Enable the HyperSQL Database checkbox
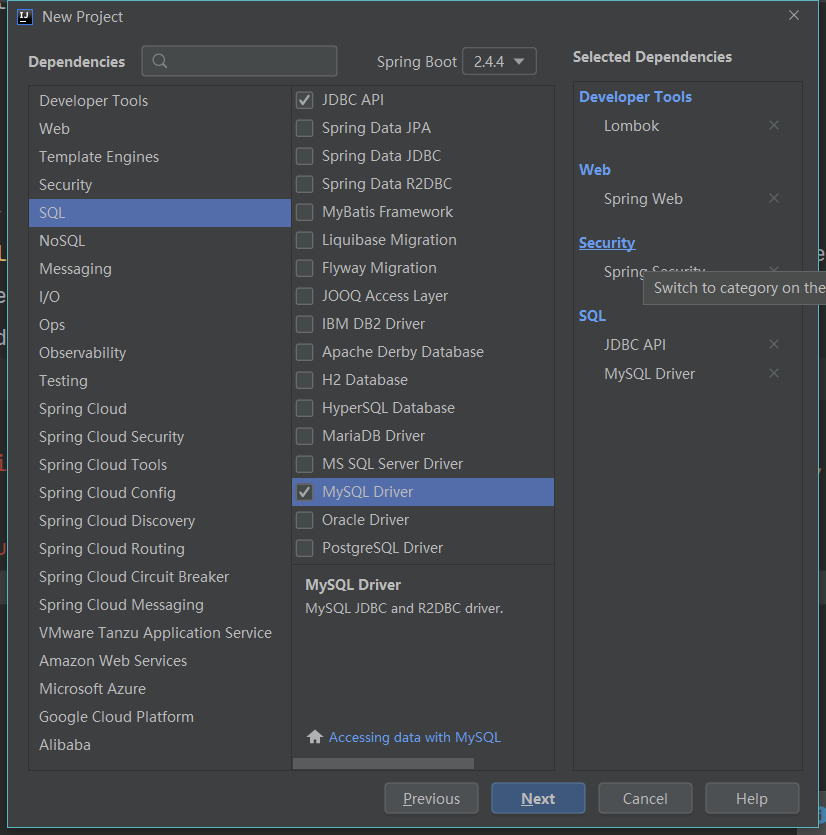The width and height of the screenshot is (826, 835). 305,408
